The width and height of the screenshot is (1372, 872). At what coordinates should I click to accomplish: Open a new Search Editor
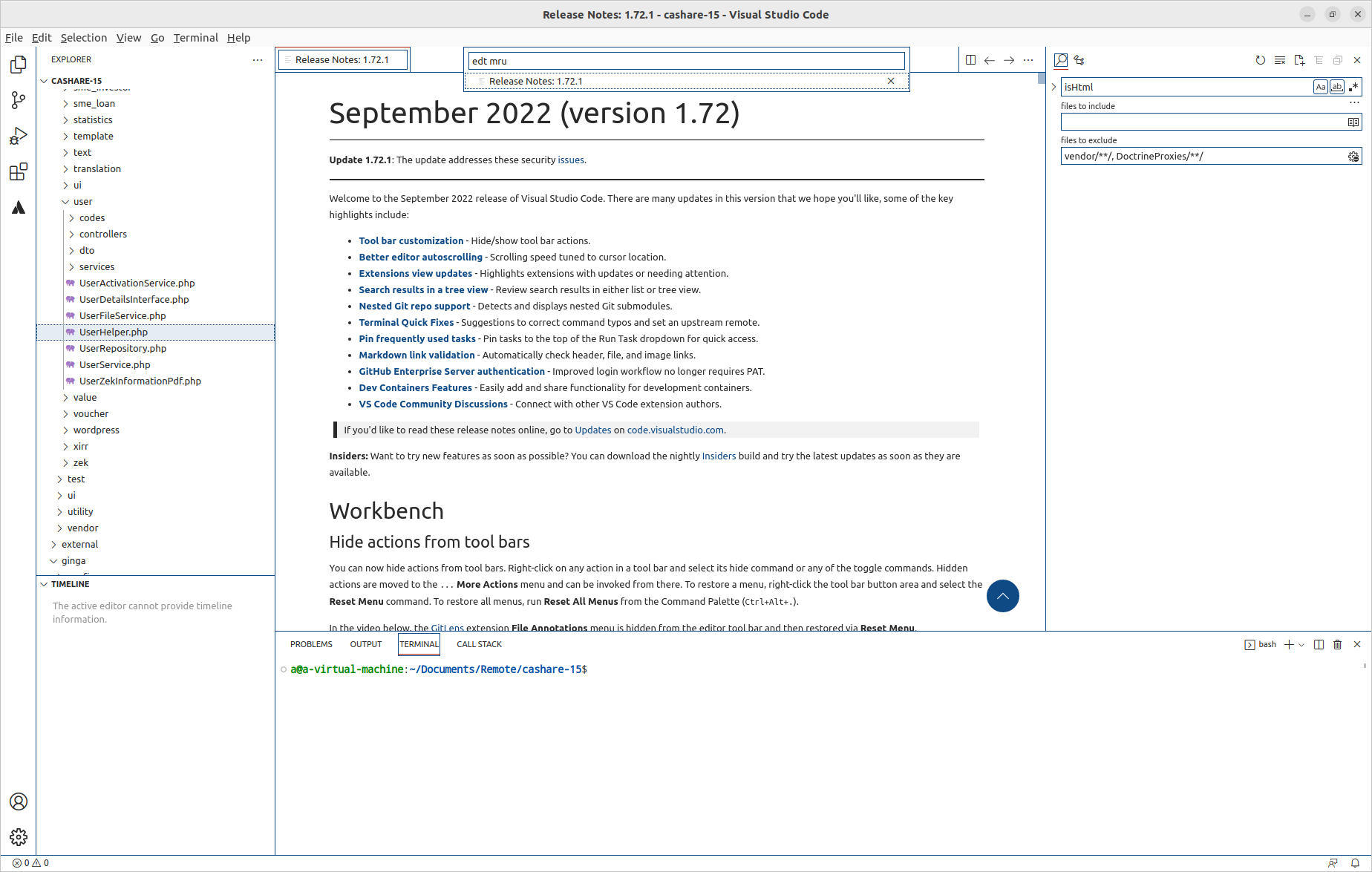coord(1299,60)
